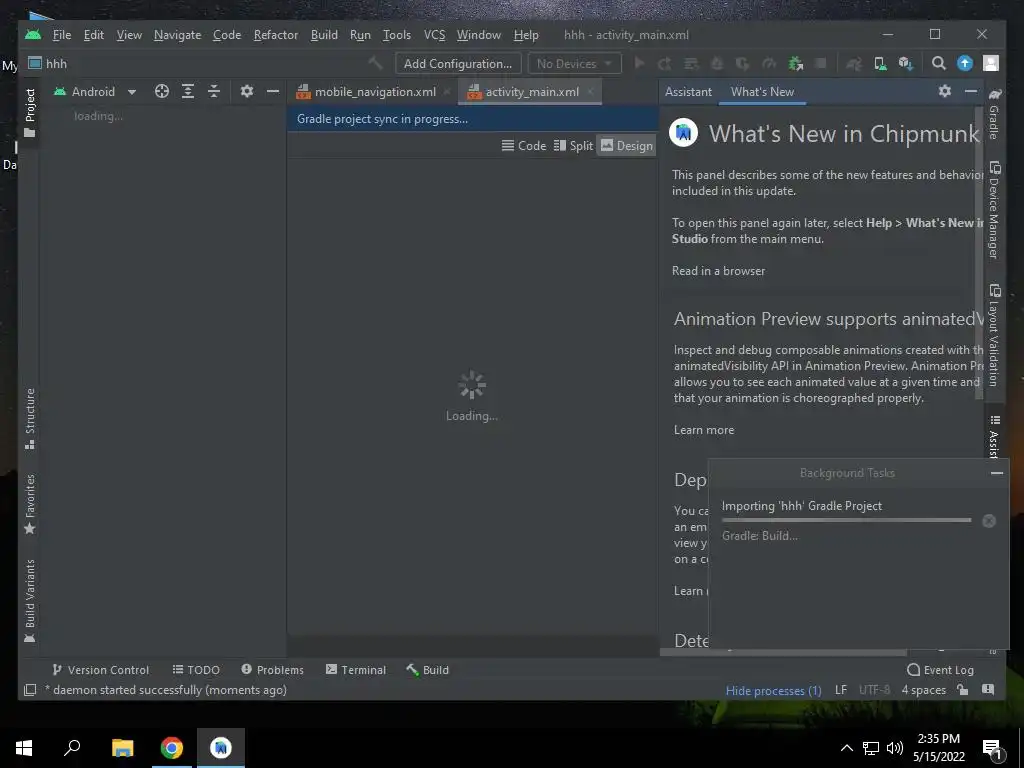Click the Expand All icon in Project panel
The height and width of the screenshot is (768, 1024).
pyautogui.click(x=188, y=91)
